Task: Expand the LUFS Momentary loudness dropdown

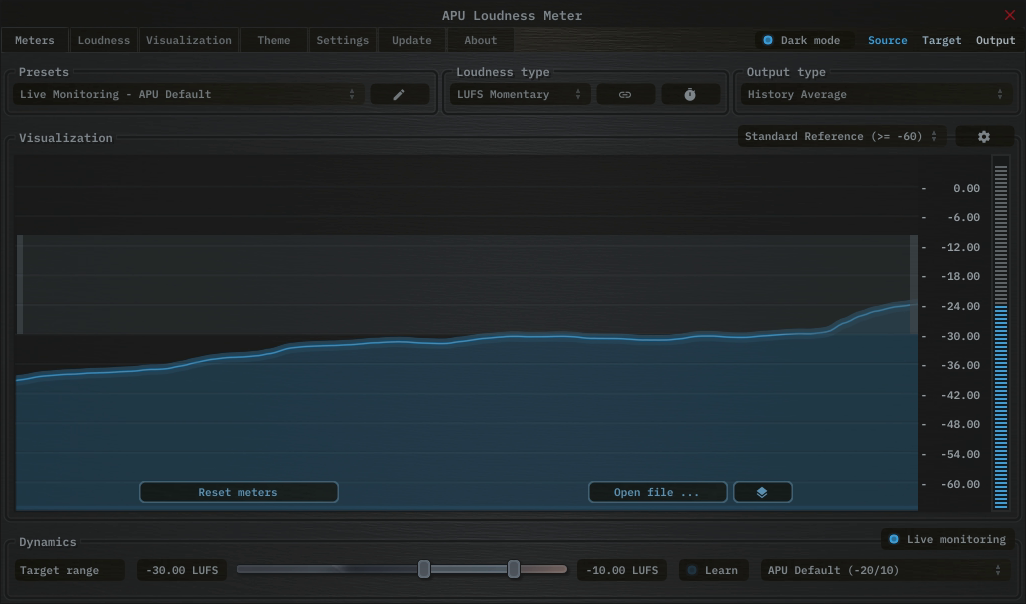Action: (x=519, y=94)
